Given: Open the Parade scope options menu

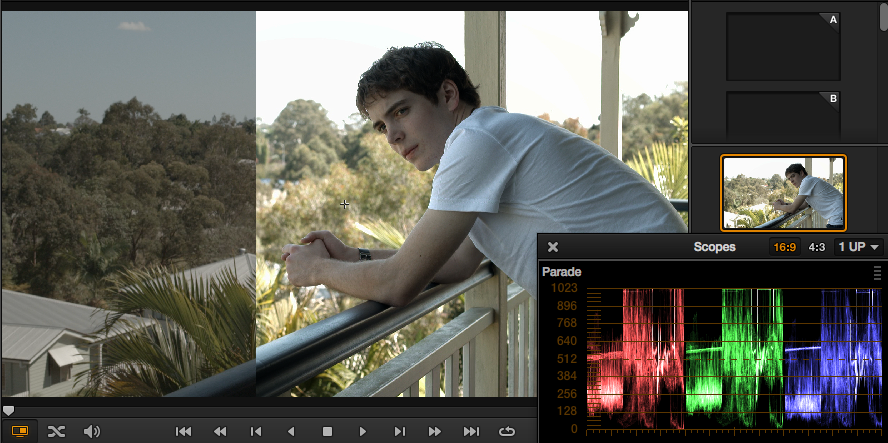Looking at the screenshot, I should pyautogui.click(x=877, y=272).
